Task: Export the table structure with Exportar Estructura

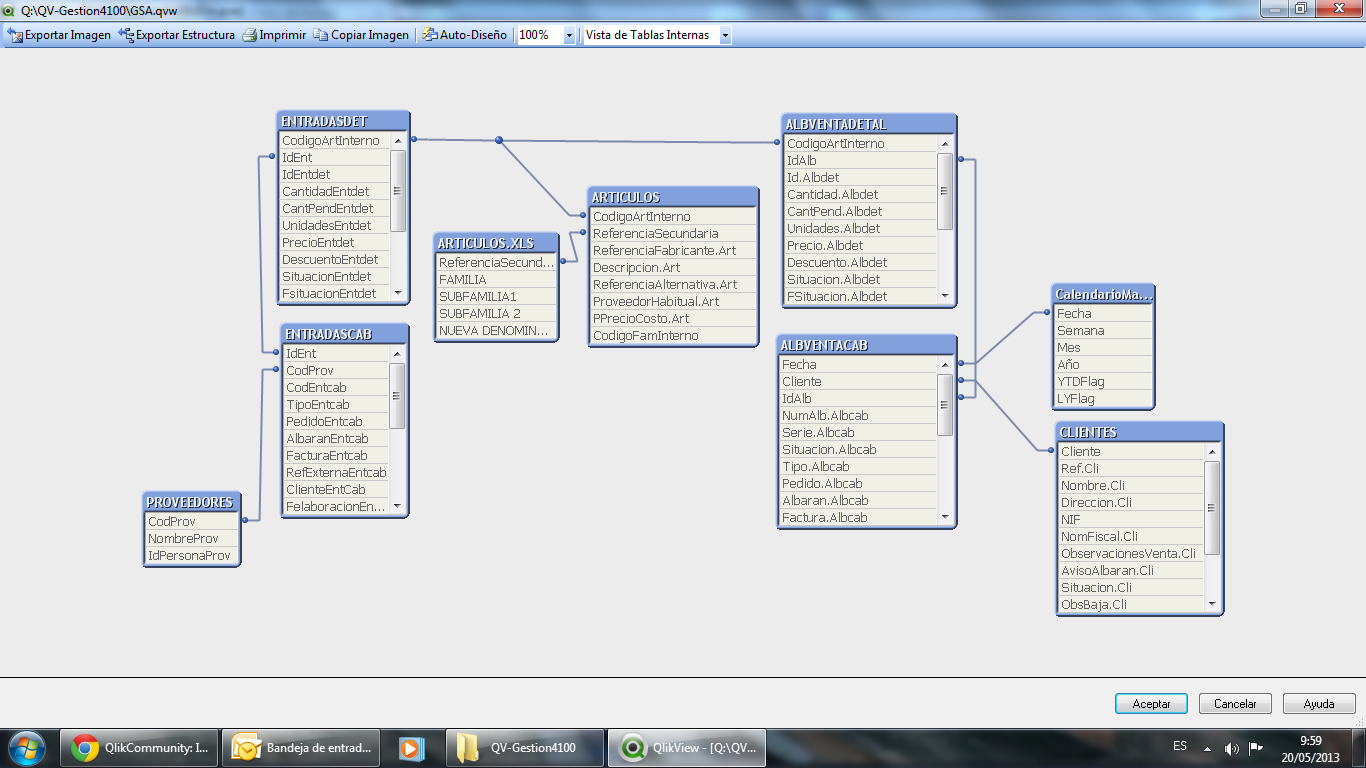Action: (177, 35)
